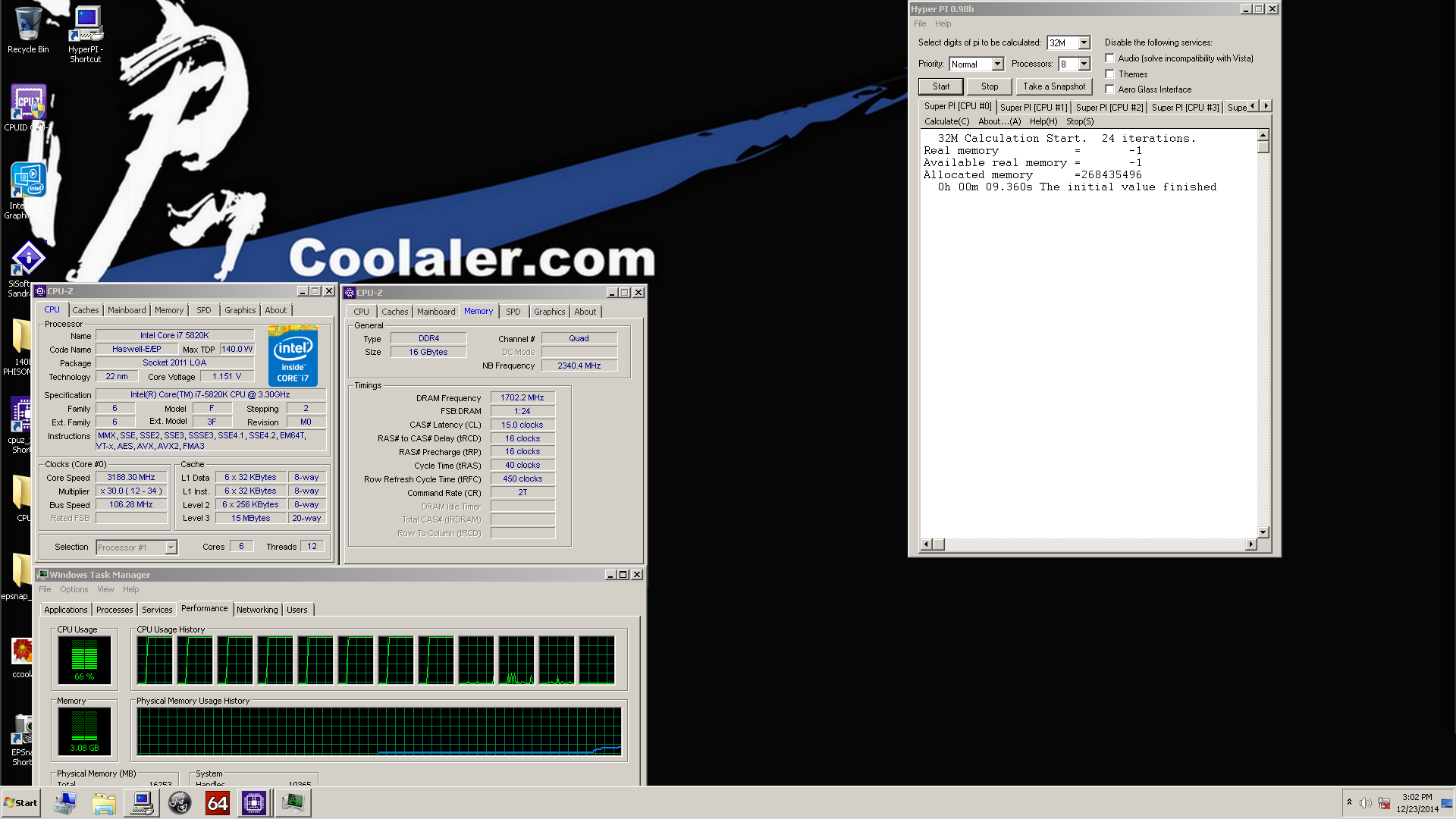Click the Task Manager title bar icon

pos(43,575)
